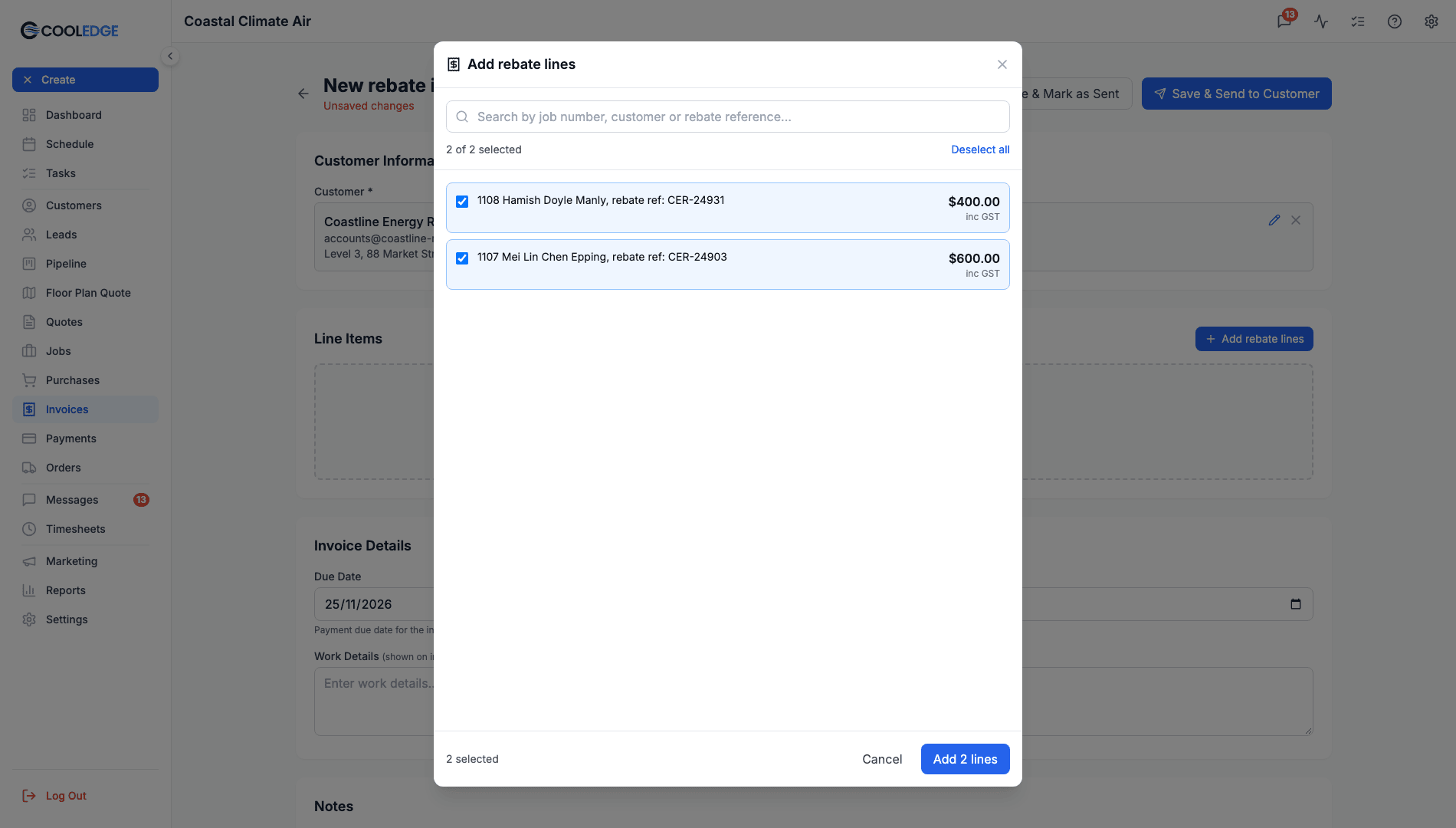The image size is (1456, 828).
Task: Open Reports from the sidebar
Action: (85, 590)
